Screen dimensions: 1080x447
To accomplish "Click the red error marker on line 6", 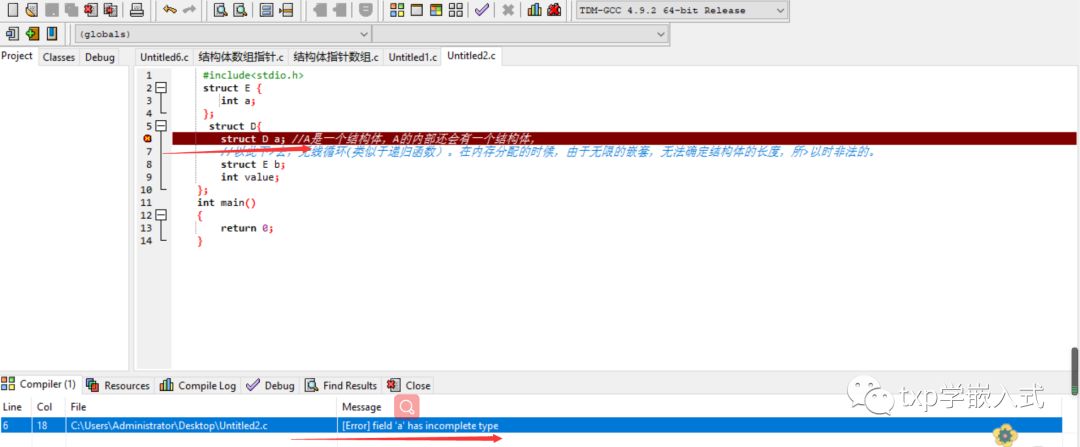I will [147, 138].
